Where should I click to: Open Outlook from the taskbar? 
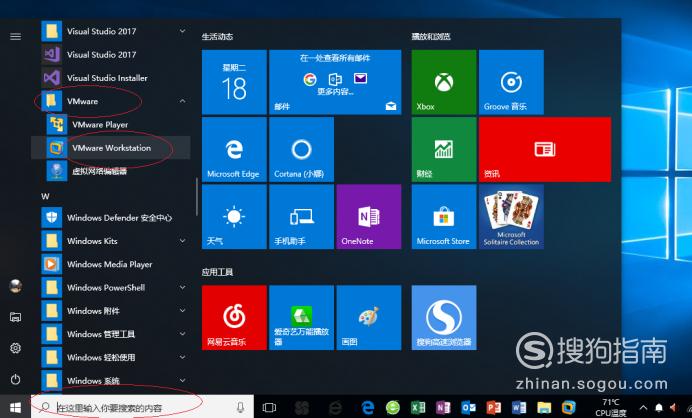[x=468, y=407]
